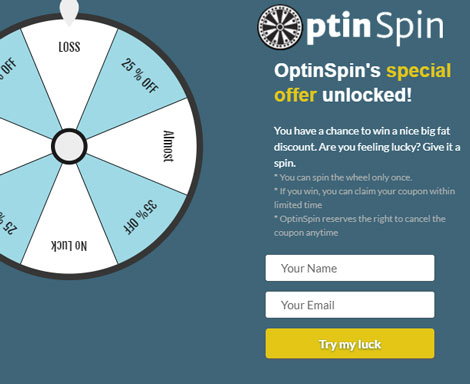Click the 'spin the wheel only once' note
This screenshot has height=384, width=470.
point(343,177)
